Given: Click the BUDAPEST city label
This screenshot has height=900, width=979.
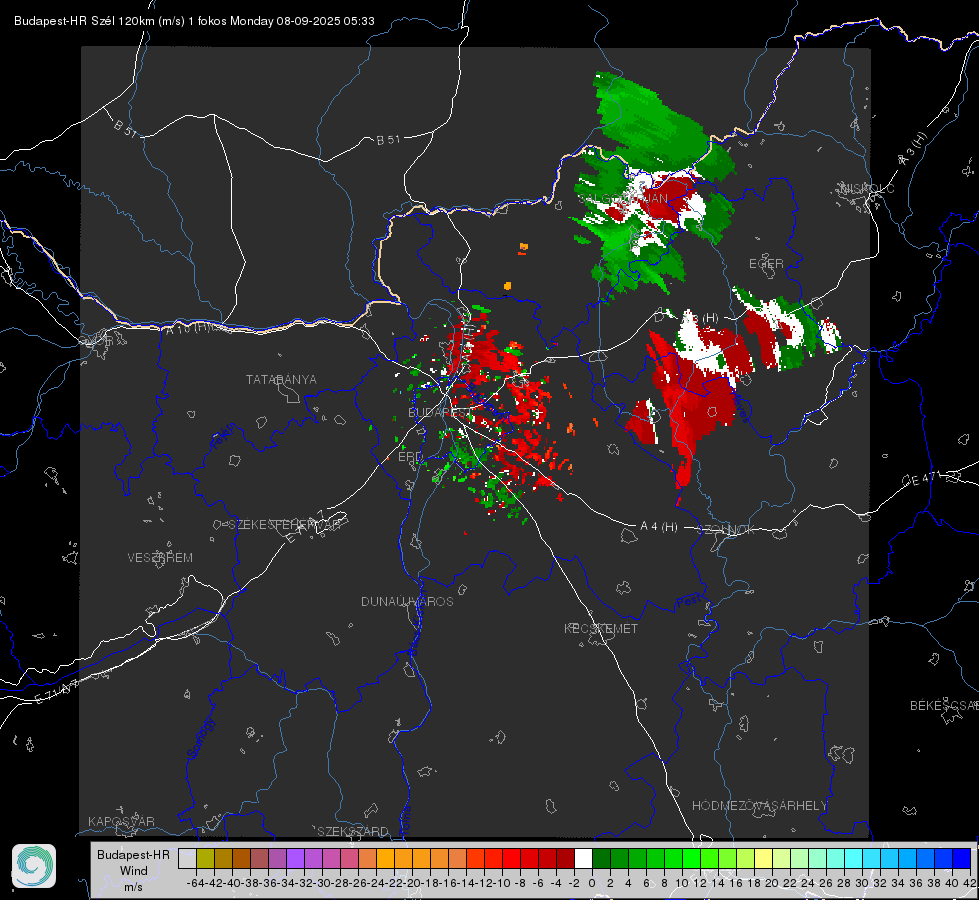Looking at the screenshot, I should click(x=438, y=413).
